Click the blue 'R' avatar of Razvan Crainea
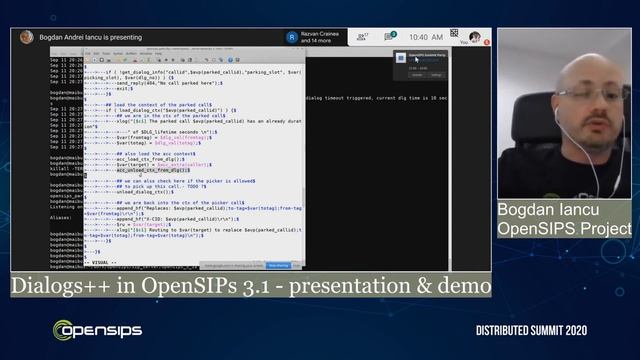 [291, 38]
